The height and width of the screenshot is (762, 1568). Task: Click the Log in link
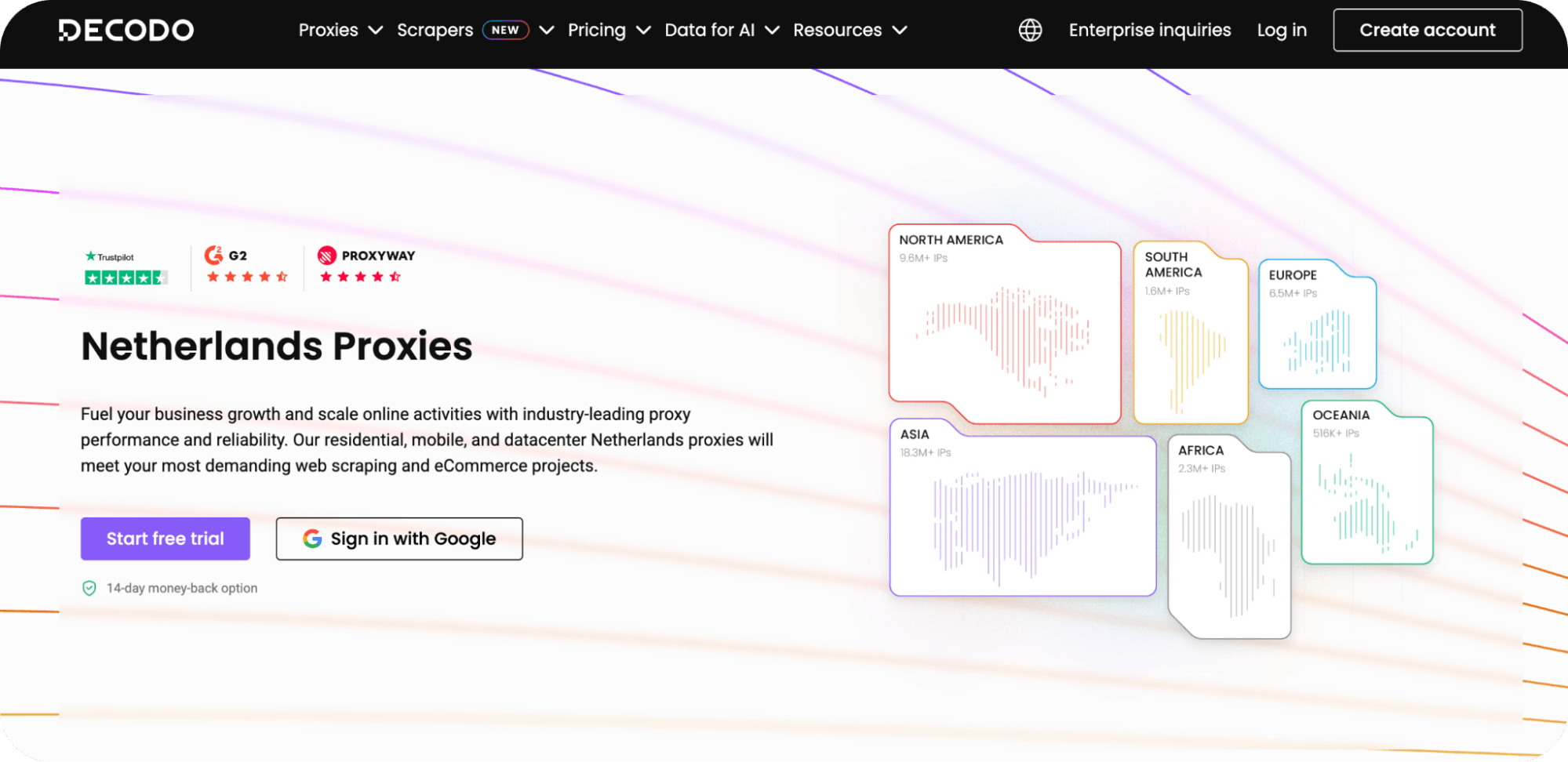point(1282,30)
